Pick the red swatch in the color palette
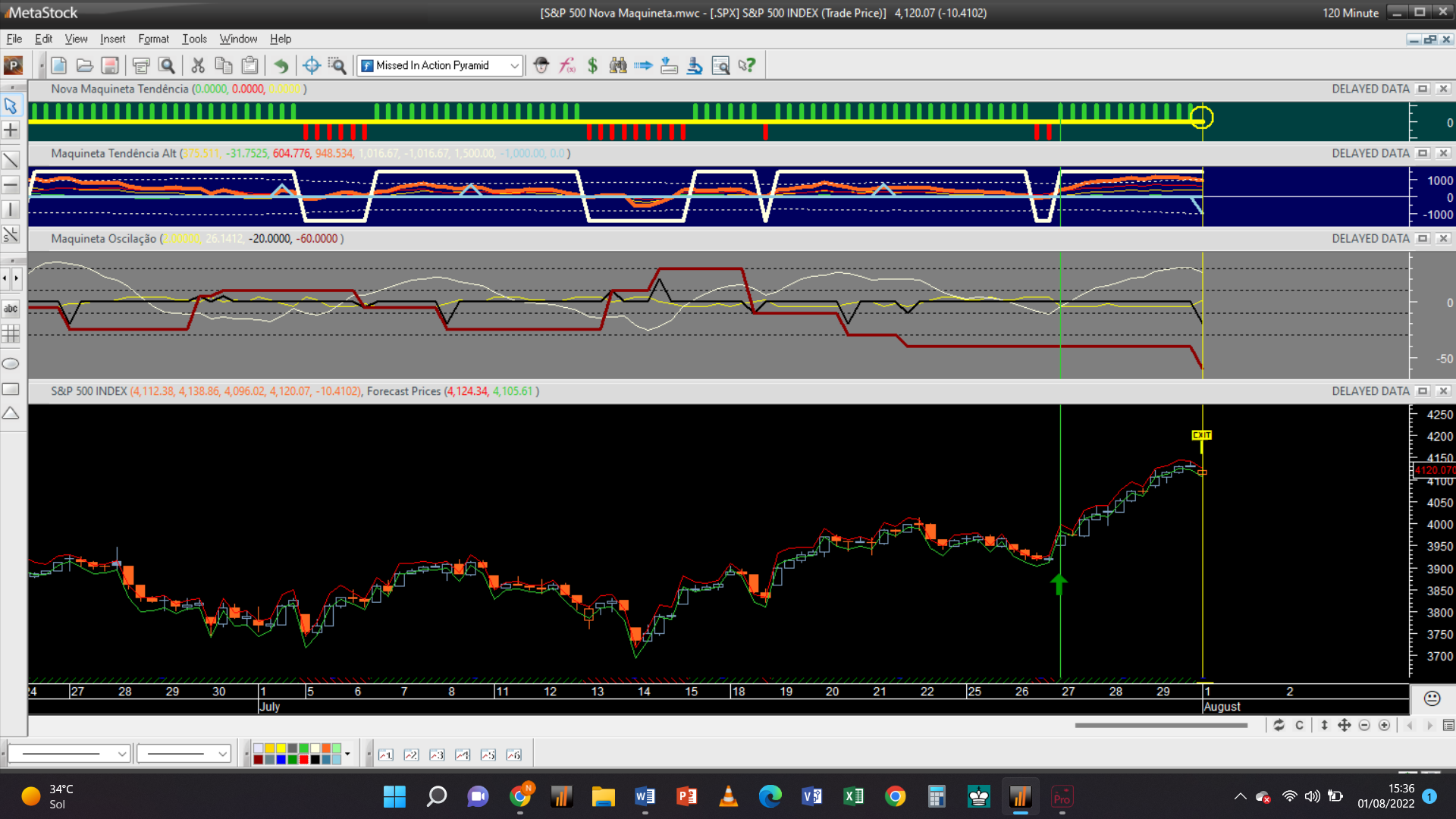1456x819 pixels. click(x=303, y=759)
